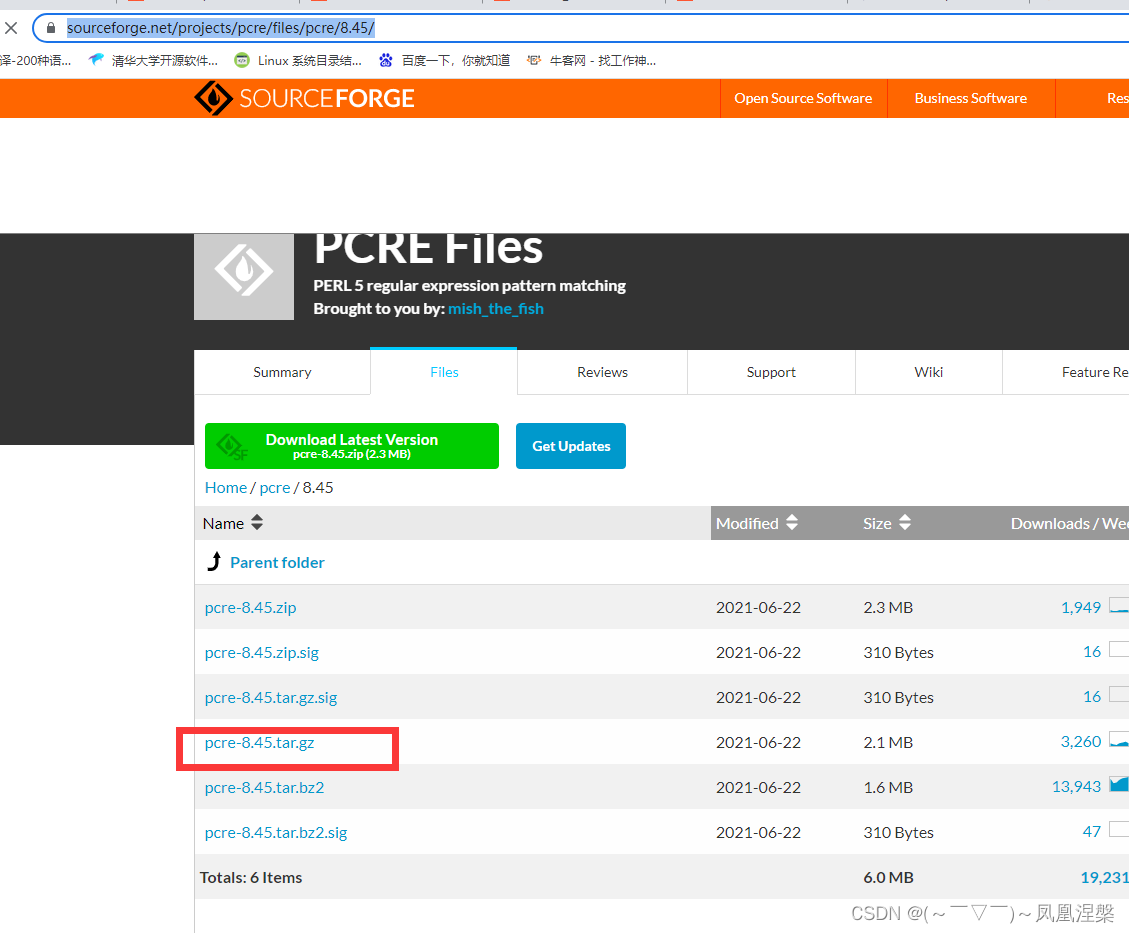
Task: Sort files by Name arrows
Action: pyautogui.click(x=257, y=523)
